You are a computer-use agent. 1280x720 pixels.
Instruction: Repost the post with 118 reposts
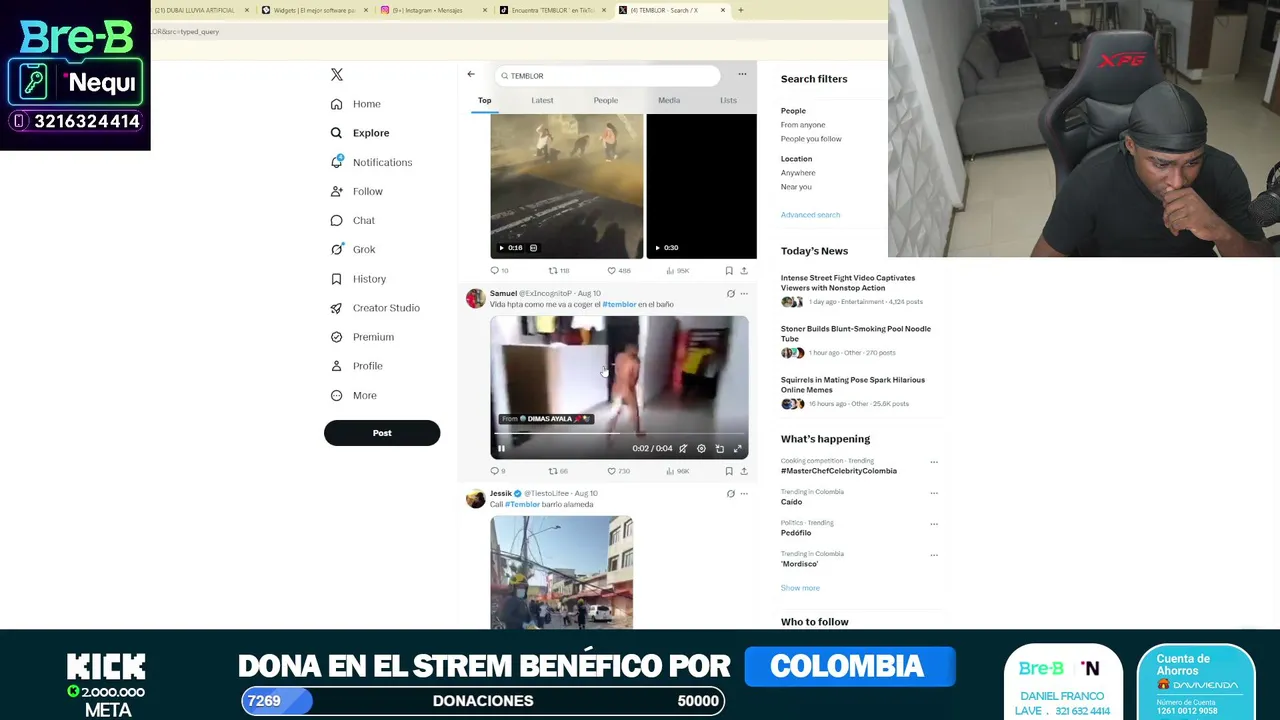[x=558, y=271]
